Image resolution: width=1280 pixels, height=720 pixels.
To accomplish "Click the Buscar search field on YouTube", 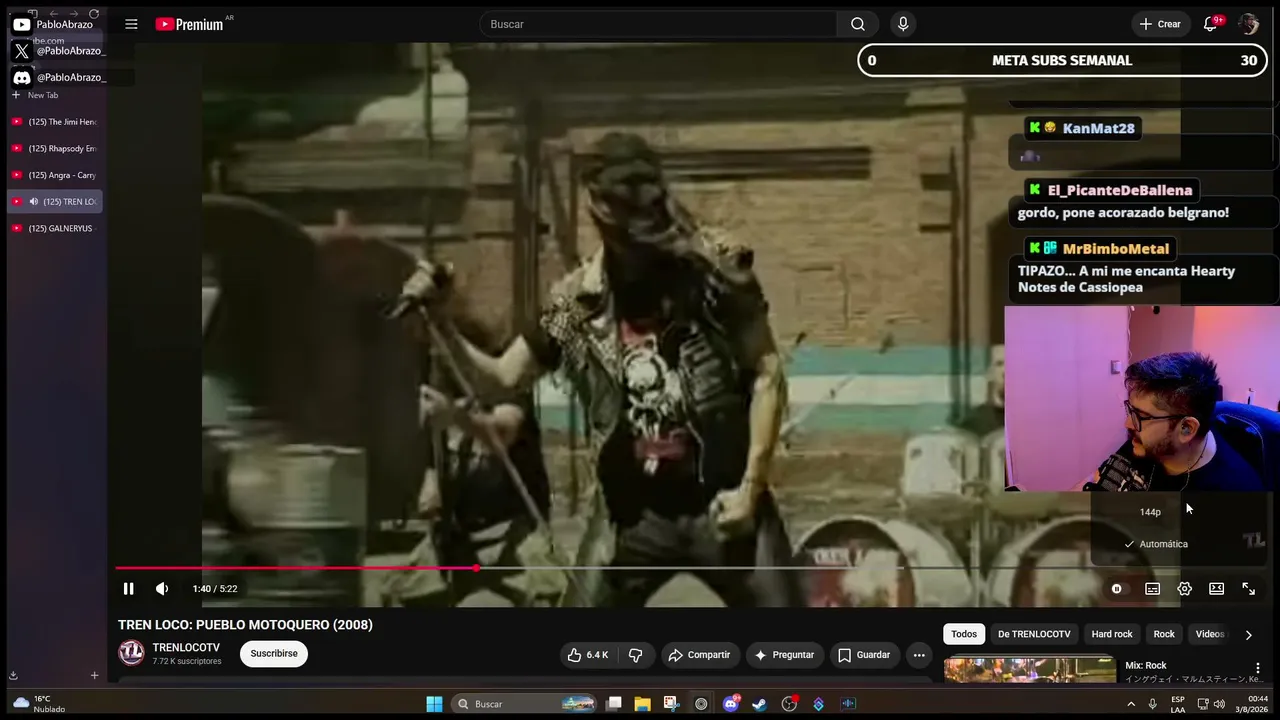I will tap(658, 24).
